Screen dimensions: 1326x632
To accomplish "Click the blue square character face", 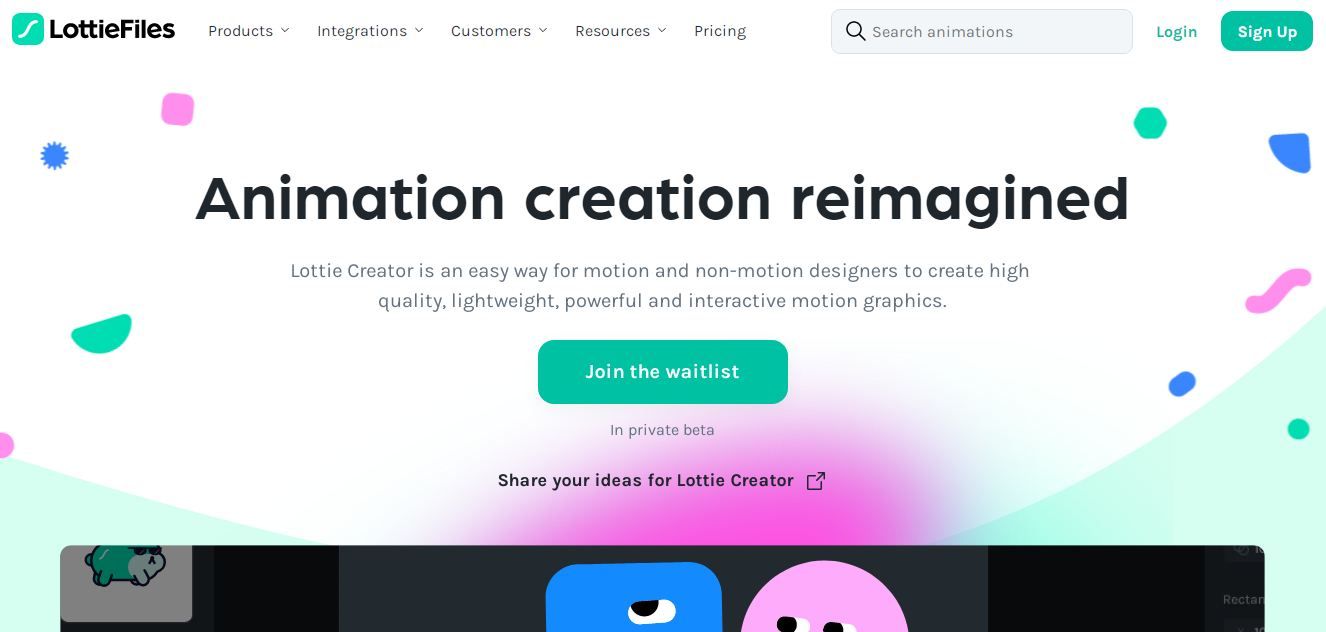I will 634,598.
